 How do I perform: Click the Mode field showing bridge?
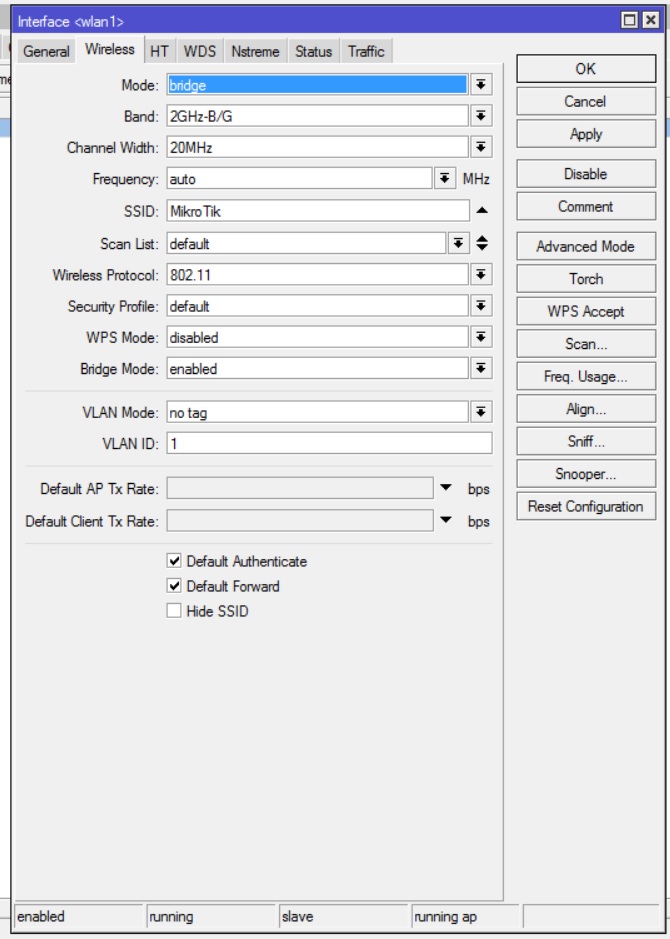[x=317, y=85]
